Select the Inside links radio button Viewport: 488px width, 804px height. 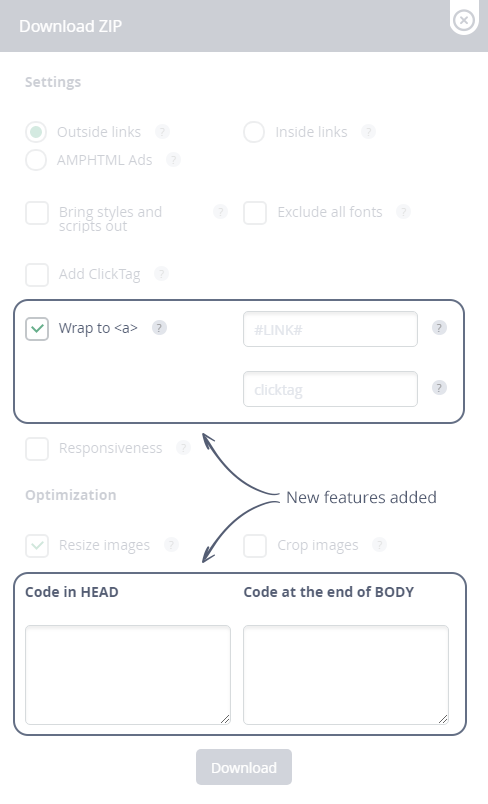(x=254, y=132)
